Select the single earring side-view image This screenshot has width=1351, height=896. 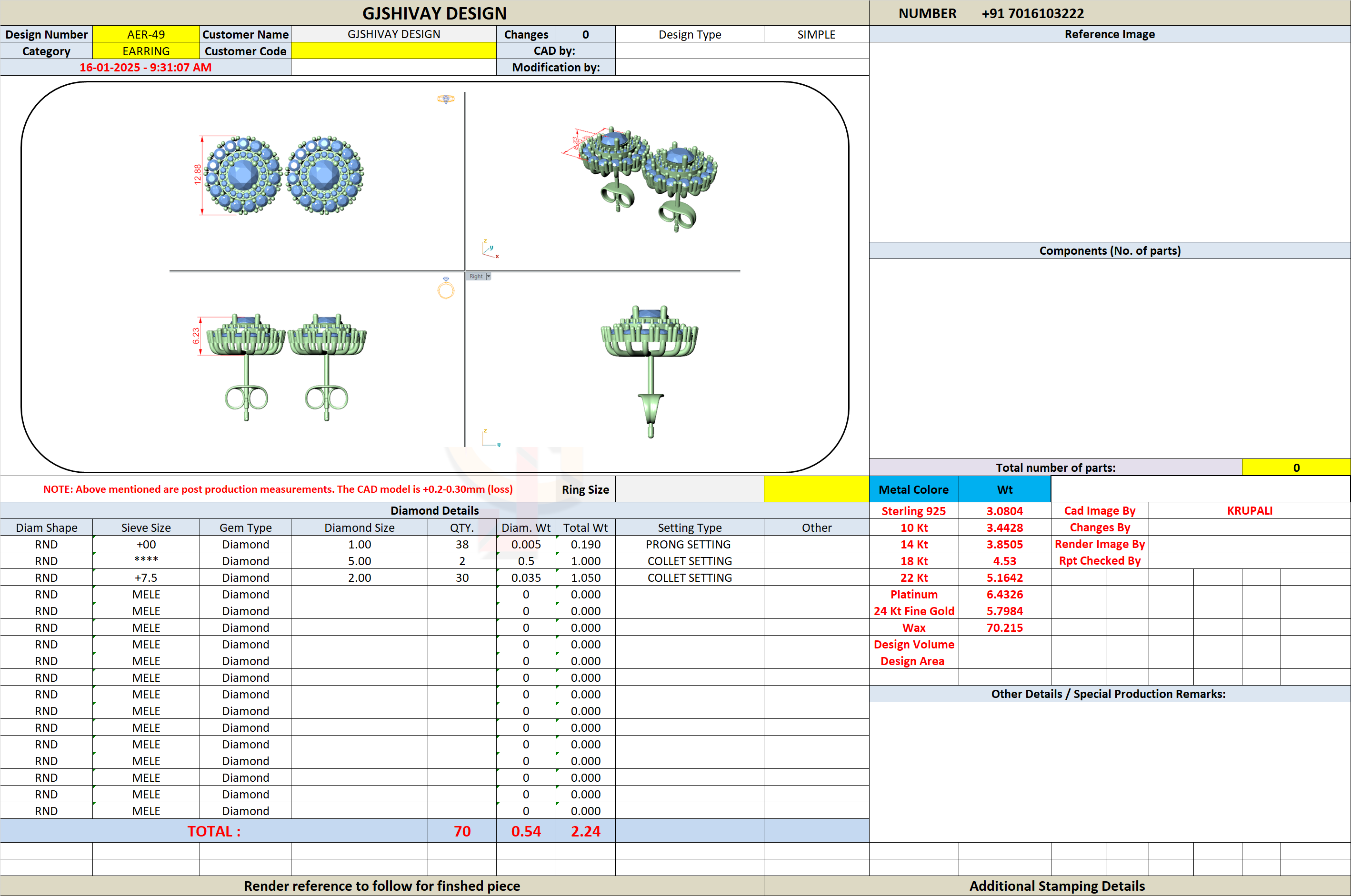(649, 371)
